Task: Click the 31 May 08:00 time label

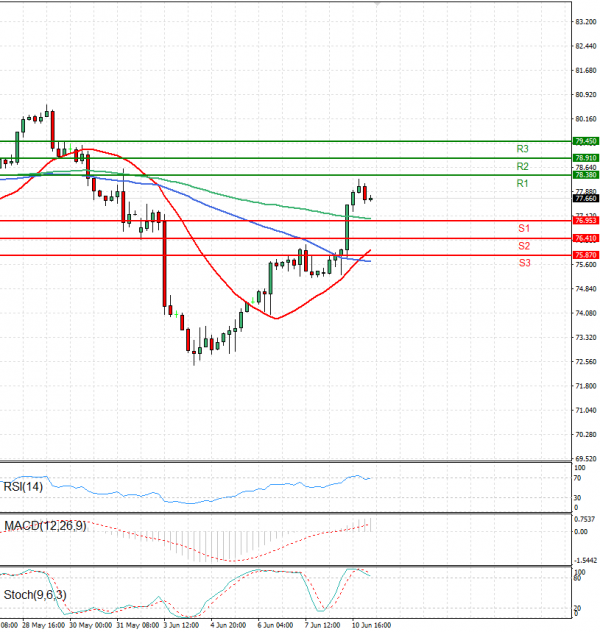Action: coord(138,625)
